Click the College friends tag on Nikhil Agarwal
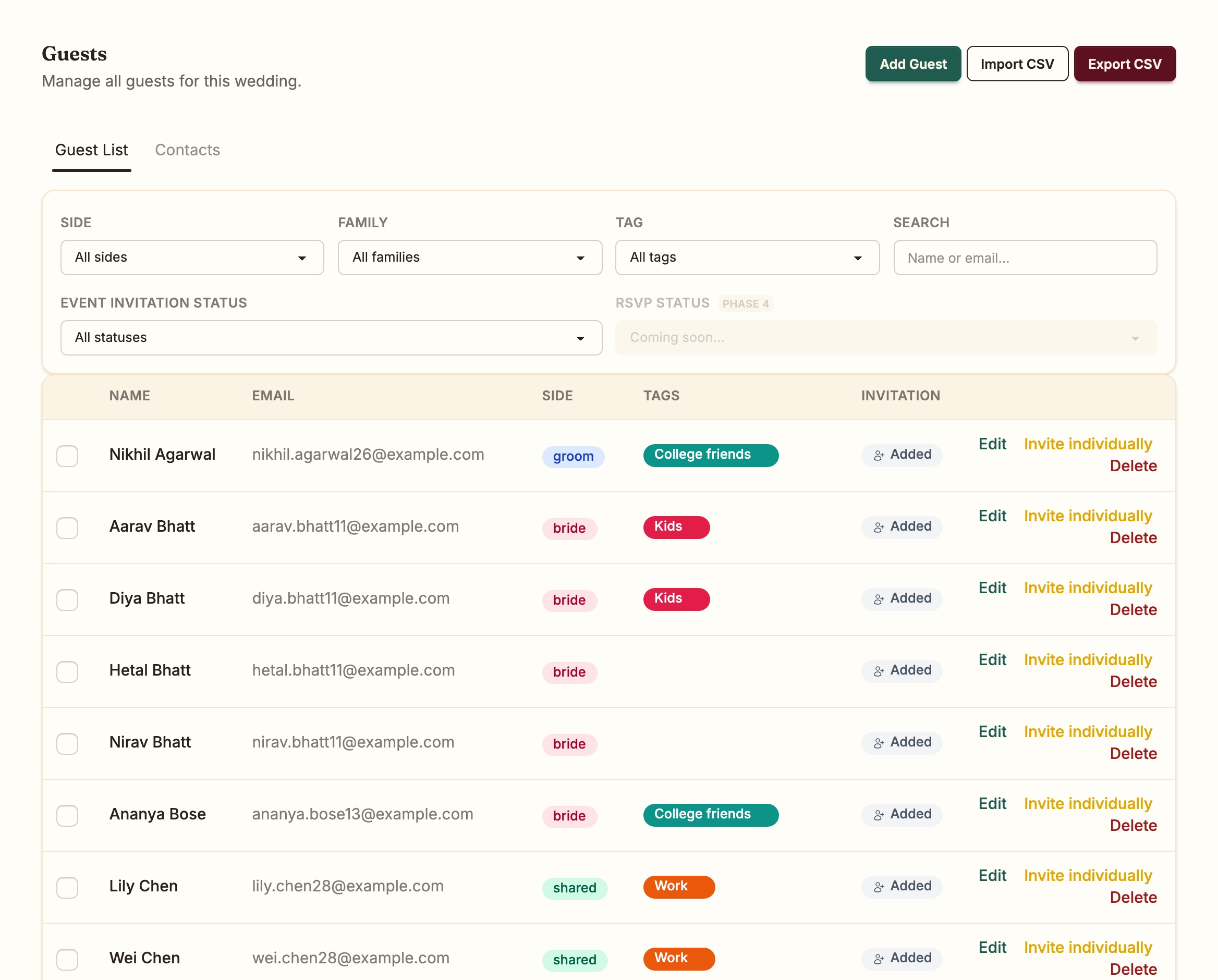This screenshot has height=980, width=1218. click(x=710, y=455)
